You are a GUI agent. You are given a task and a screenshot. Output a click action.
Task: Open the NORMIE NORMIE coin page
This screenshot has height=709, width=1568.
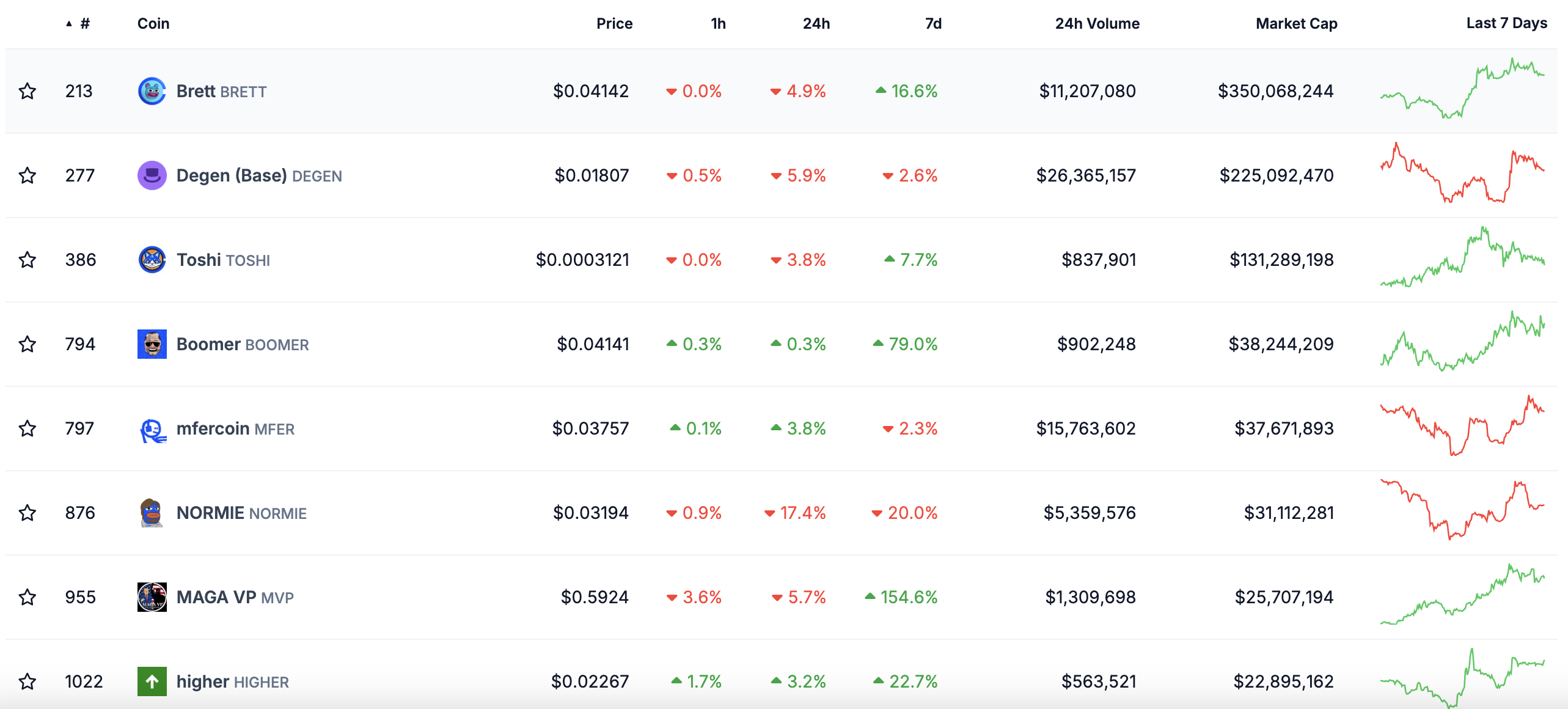tap(241, 513)
